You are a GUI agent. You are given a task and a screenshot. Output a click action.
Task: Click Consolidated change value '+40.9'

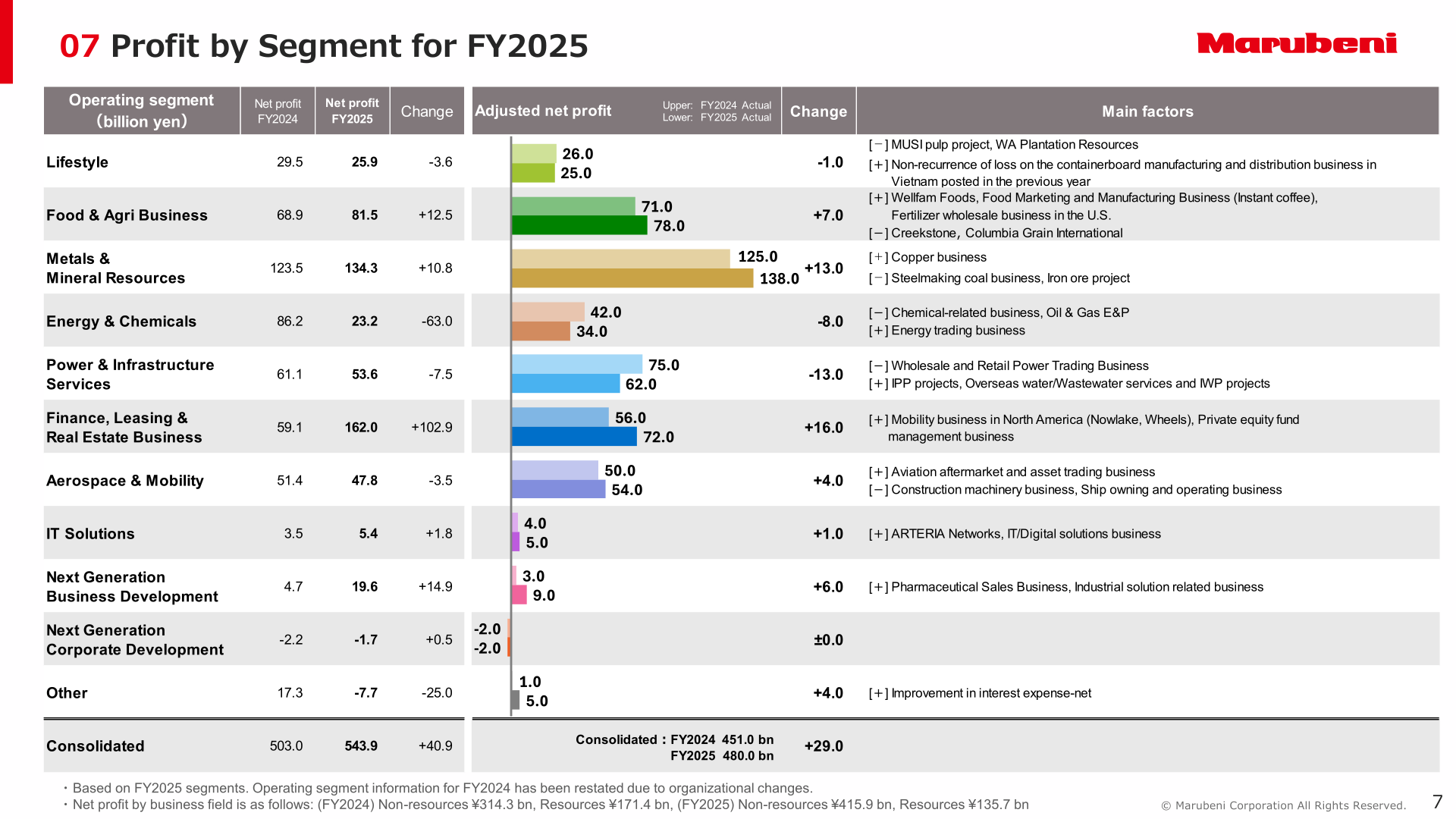click(x=435, y=746)
